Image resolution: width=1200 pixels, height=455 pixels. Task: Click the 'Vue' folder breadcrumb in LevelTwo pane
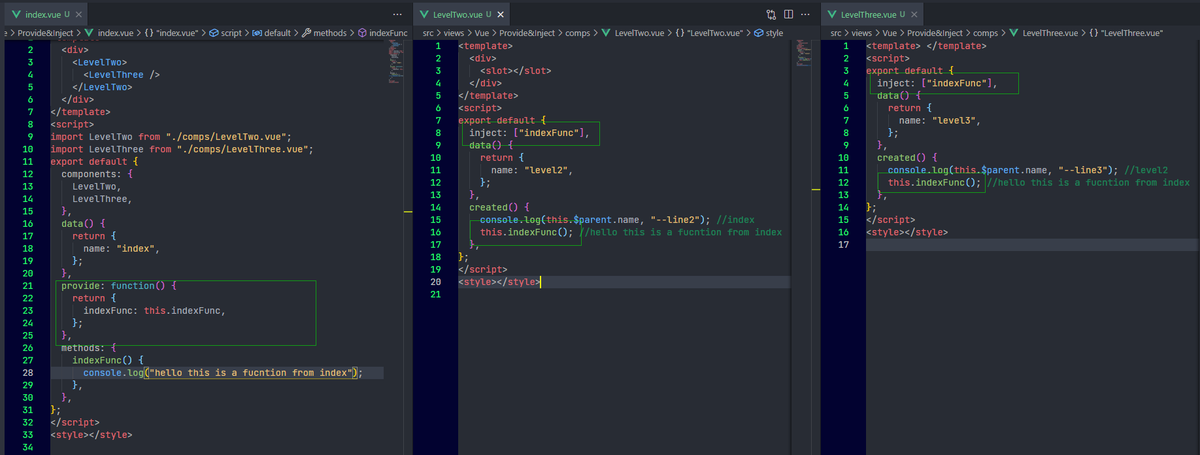(x=482, y=33)
